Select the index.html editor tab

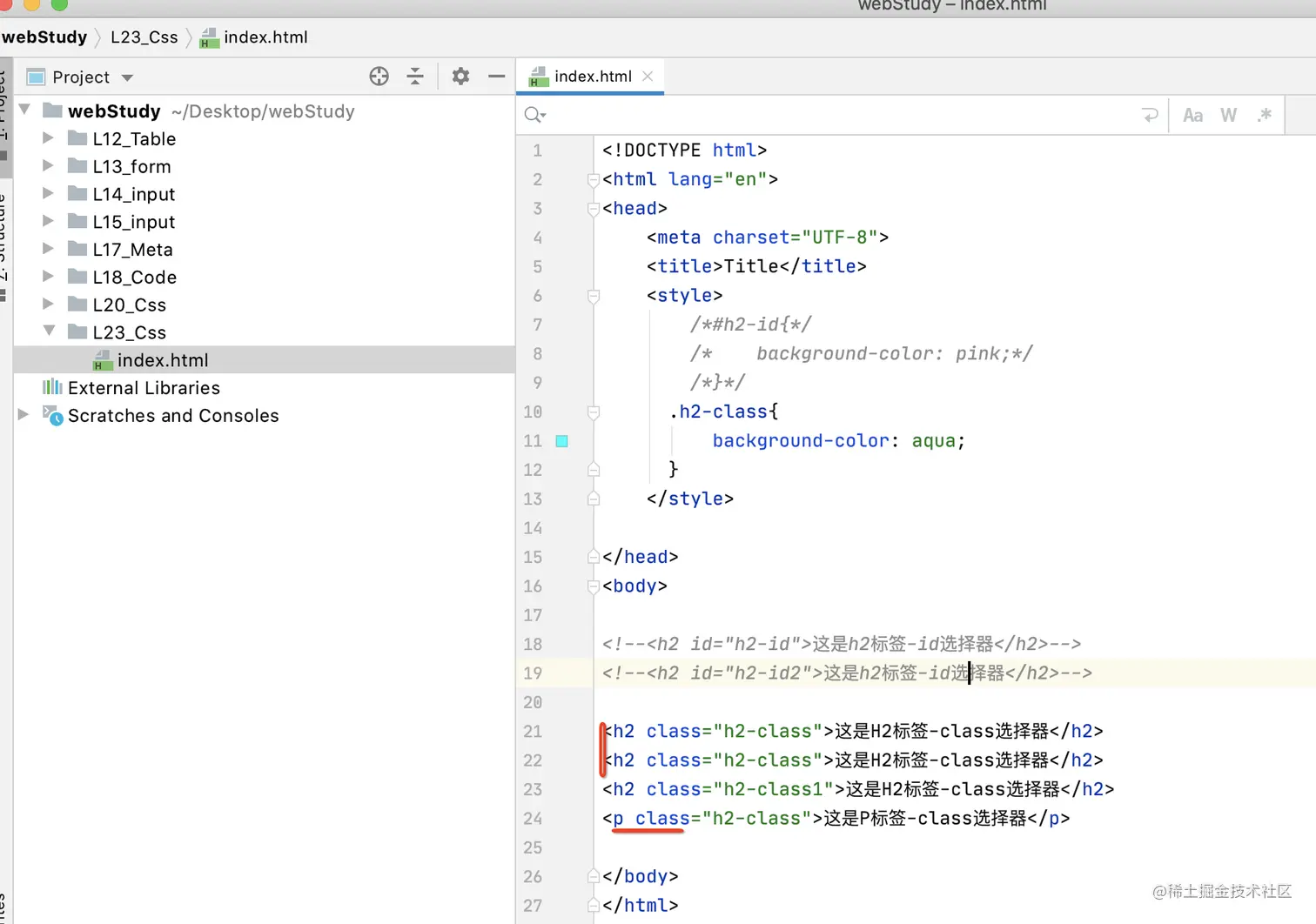(590, 77)
